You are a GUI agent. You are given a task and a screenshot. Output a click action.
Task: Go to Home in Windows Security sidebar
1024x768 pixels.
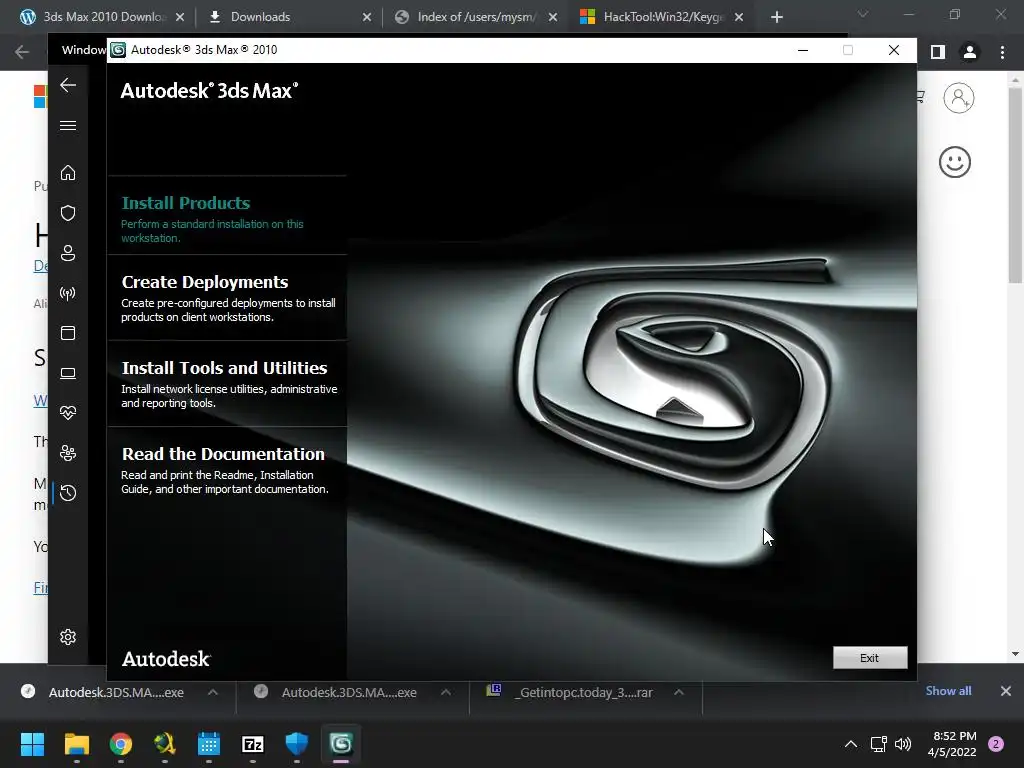[x=68, y=173]
